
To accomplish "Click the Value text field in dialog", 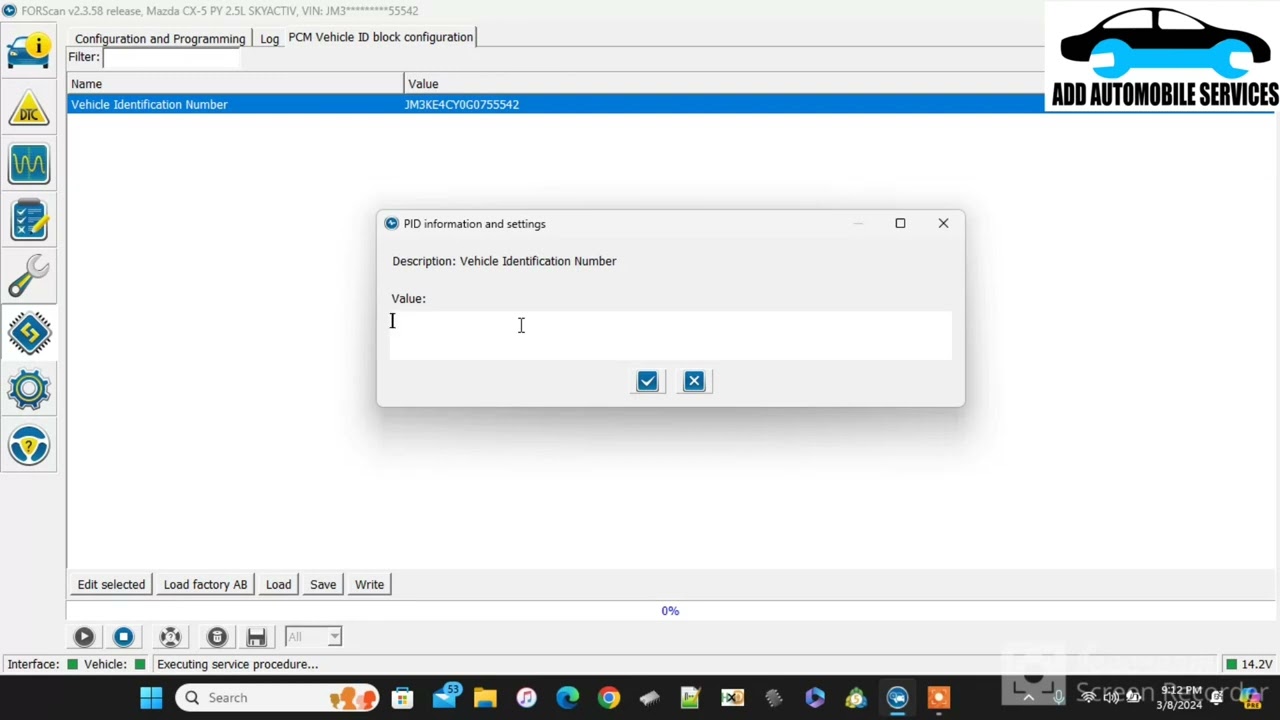I will [670, 335].
